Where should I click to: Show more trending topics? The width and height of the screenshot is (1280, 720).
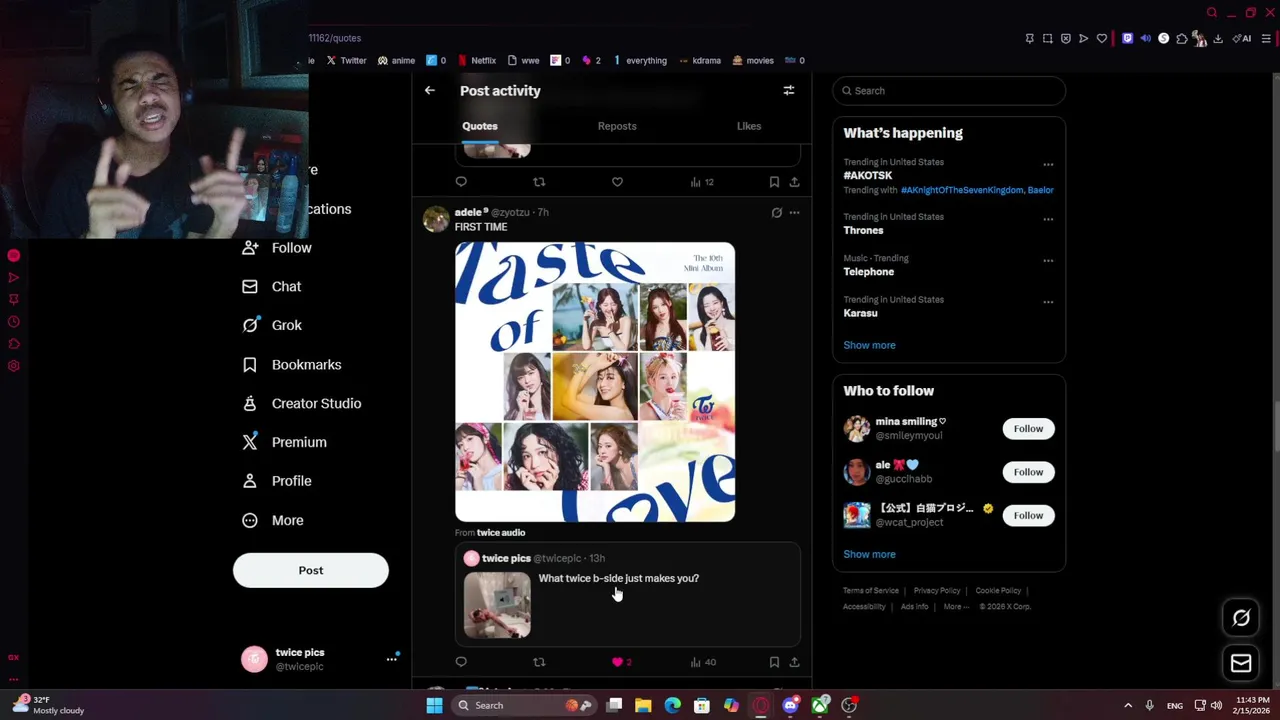[869, 345]
